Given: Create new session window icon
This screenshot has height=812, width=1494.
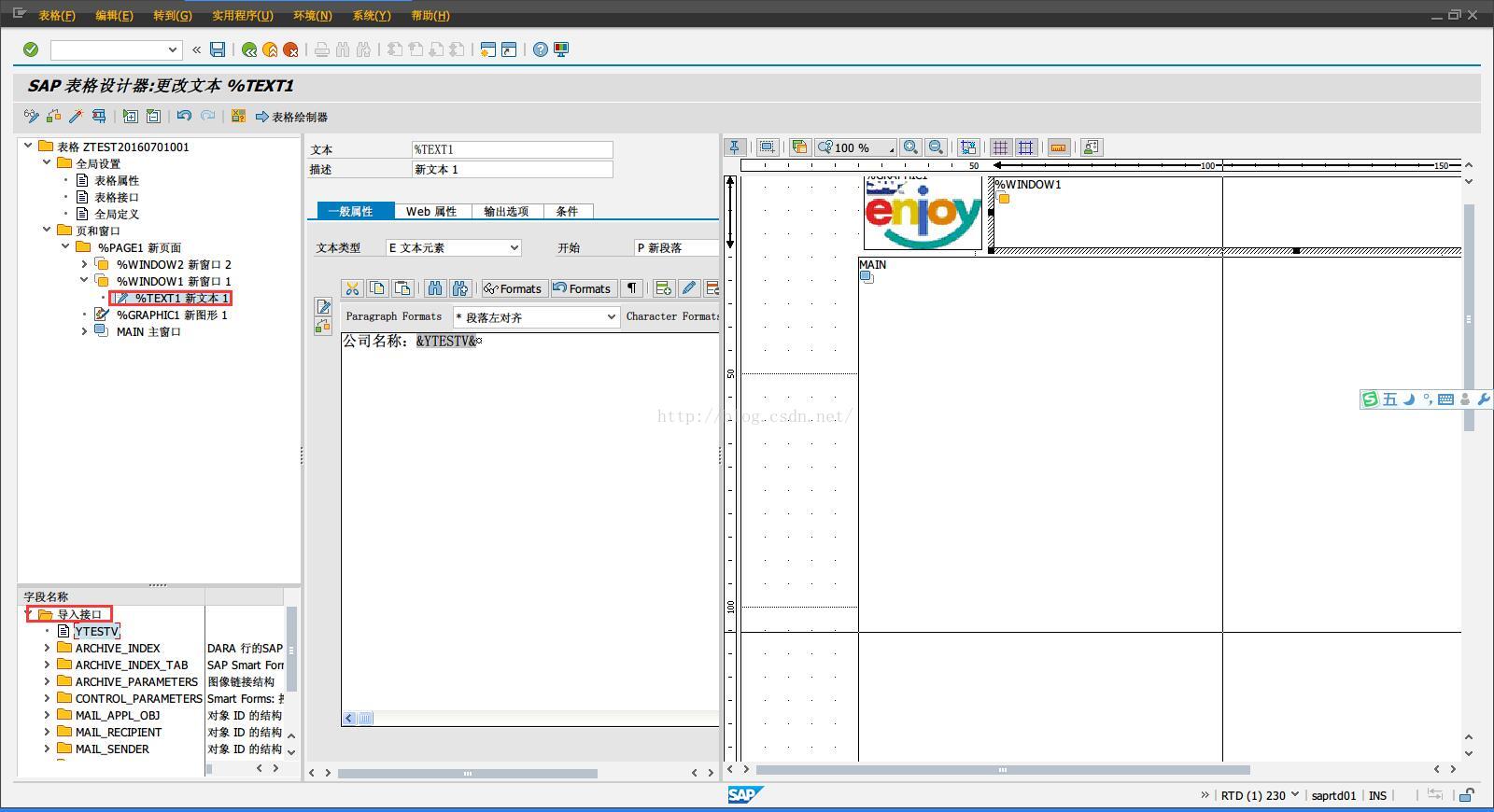Looking at the screenshot, I should tap(488, 49).
